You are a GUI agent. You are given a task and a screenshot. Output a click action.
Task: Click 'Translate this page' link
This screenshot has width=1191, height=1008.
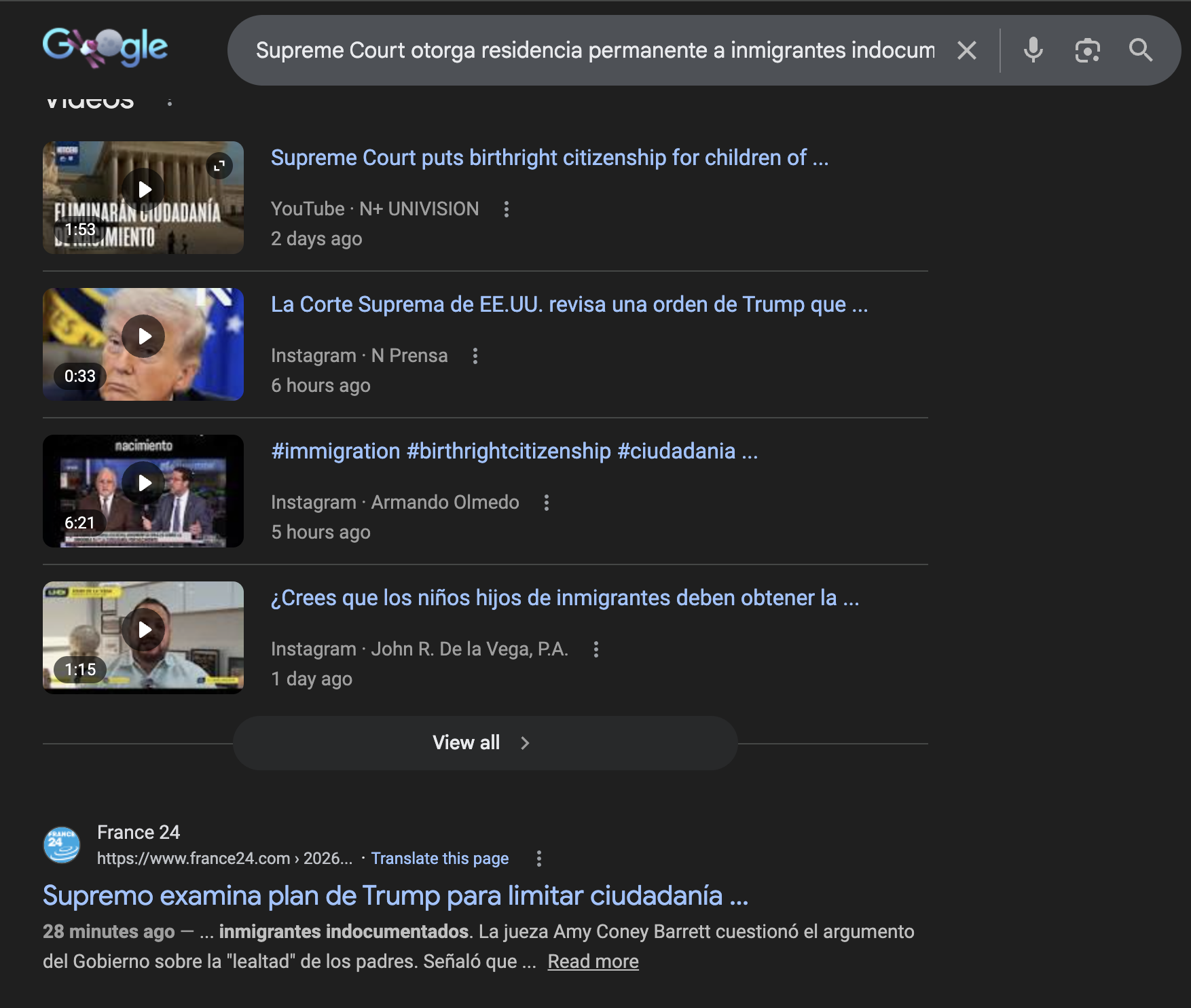click(439, 859)
